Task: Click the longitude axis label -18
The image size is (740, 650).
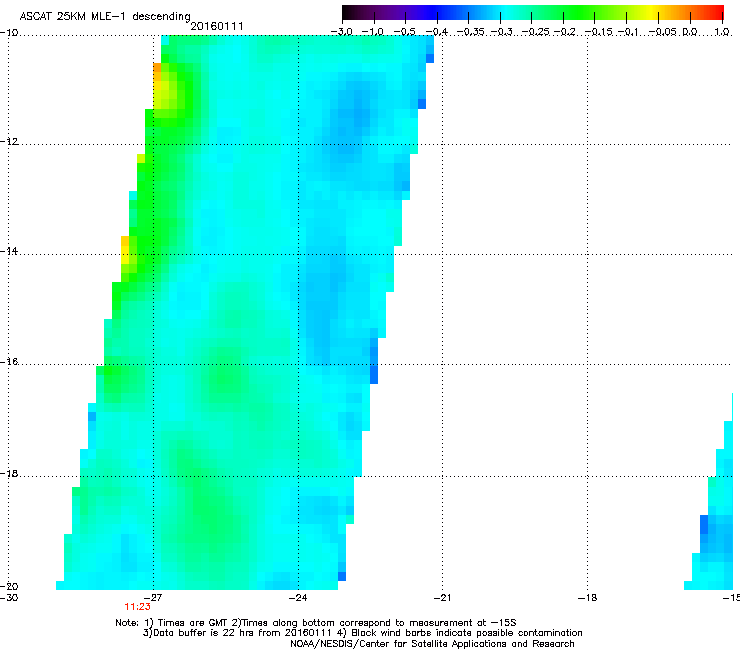Action: 587,597
